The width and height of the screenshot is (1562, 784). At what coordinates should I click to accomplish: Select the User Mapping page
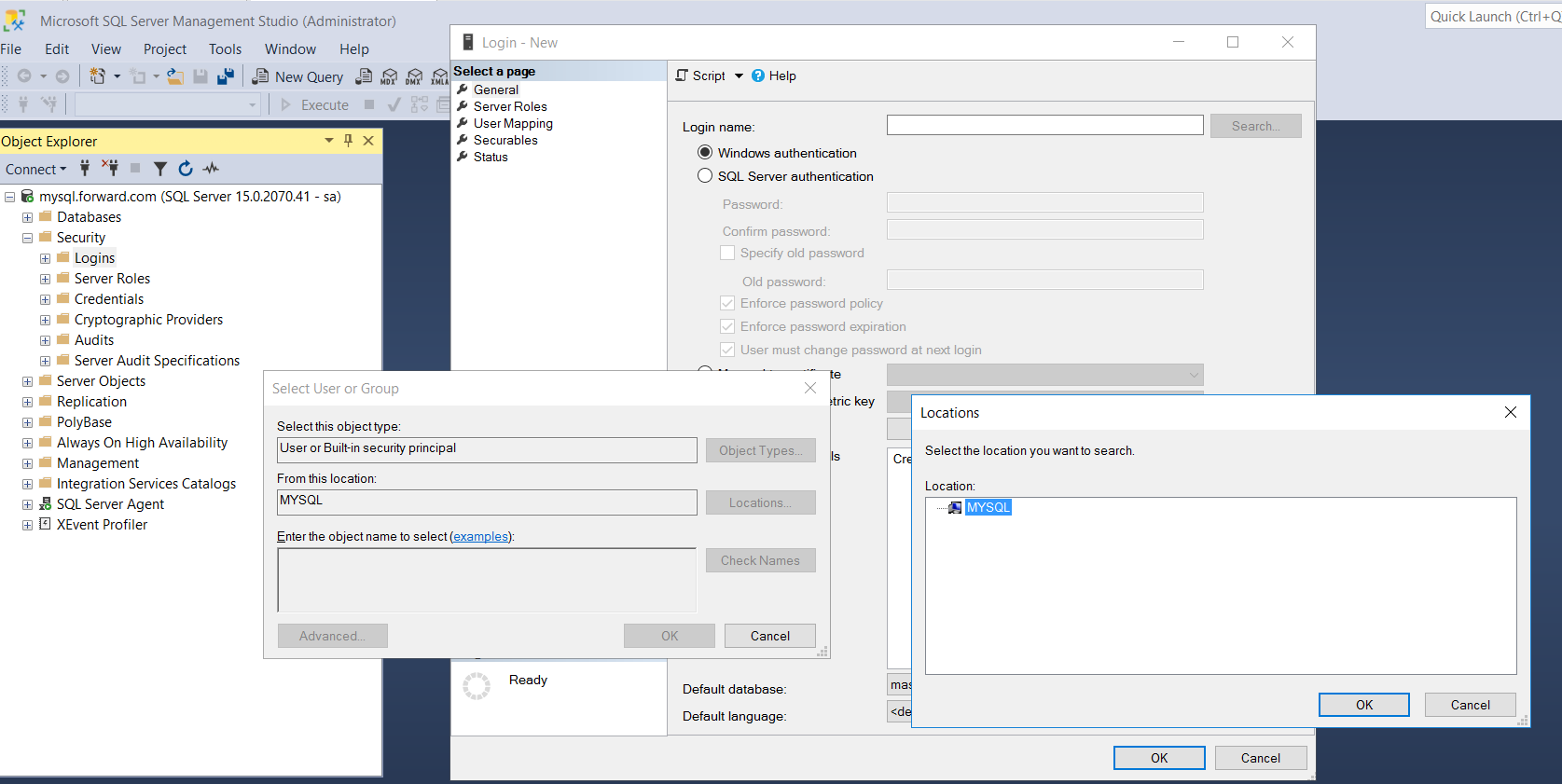pyautogui.click(x=513, y=123)
